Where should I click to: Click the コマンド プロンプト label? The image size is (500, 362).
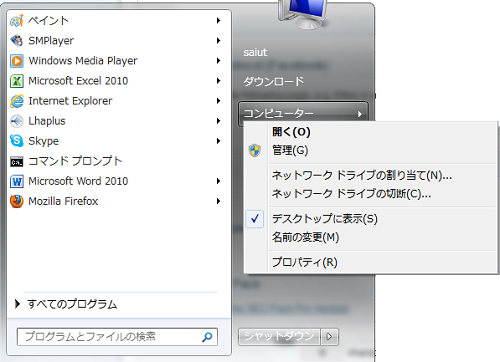pyautogui.click(x=75, y=161)
